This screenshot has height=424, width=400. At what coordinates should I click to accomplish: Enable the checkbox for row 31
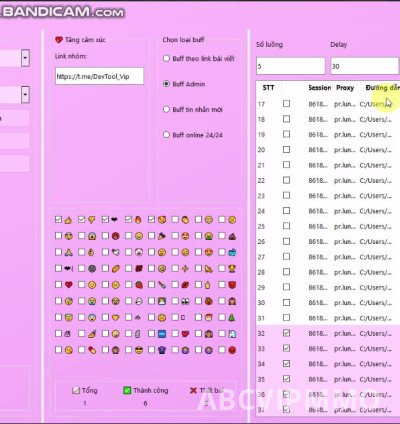pos(286,318)
